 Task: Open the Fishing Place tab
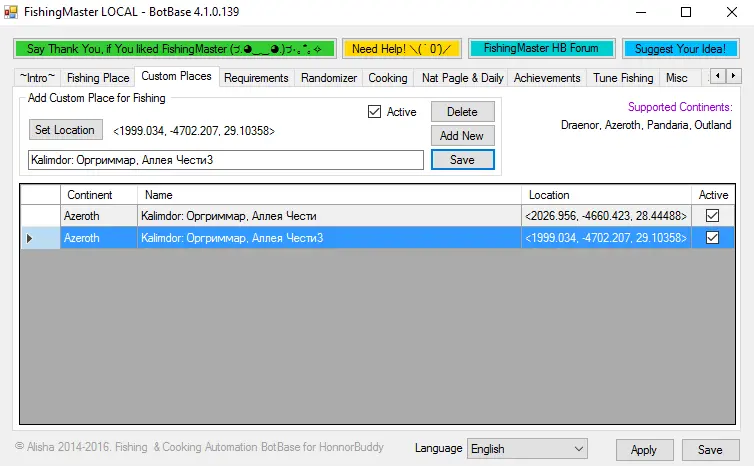coord(98,78)
